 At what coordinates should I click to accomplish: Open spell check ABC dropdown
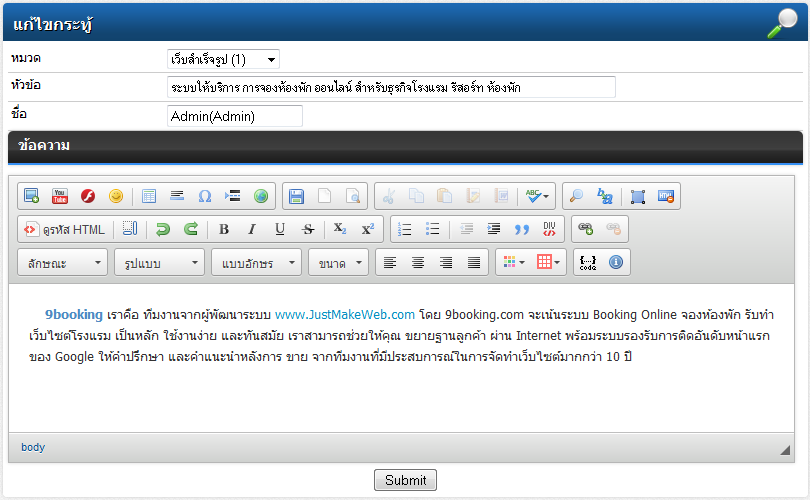click(x=537, y=196)
